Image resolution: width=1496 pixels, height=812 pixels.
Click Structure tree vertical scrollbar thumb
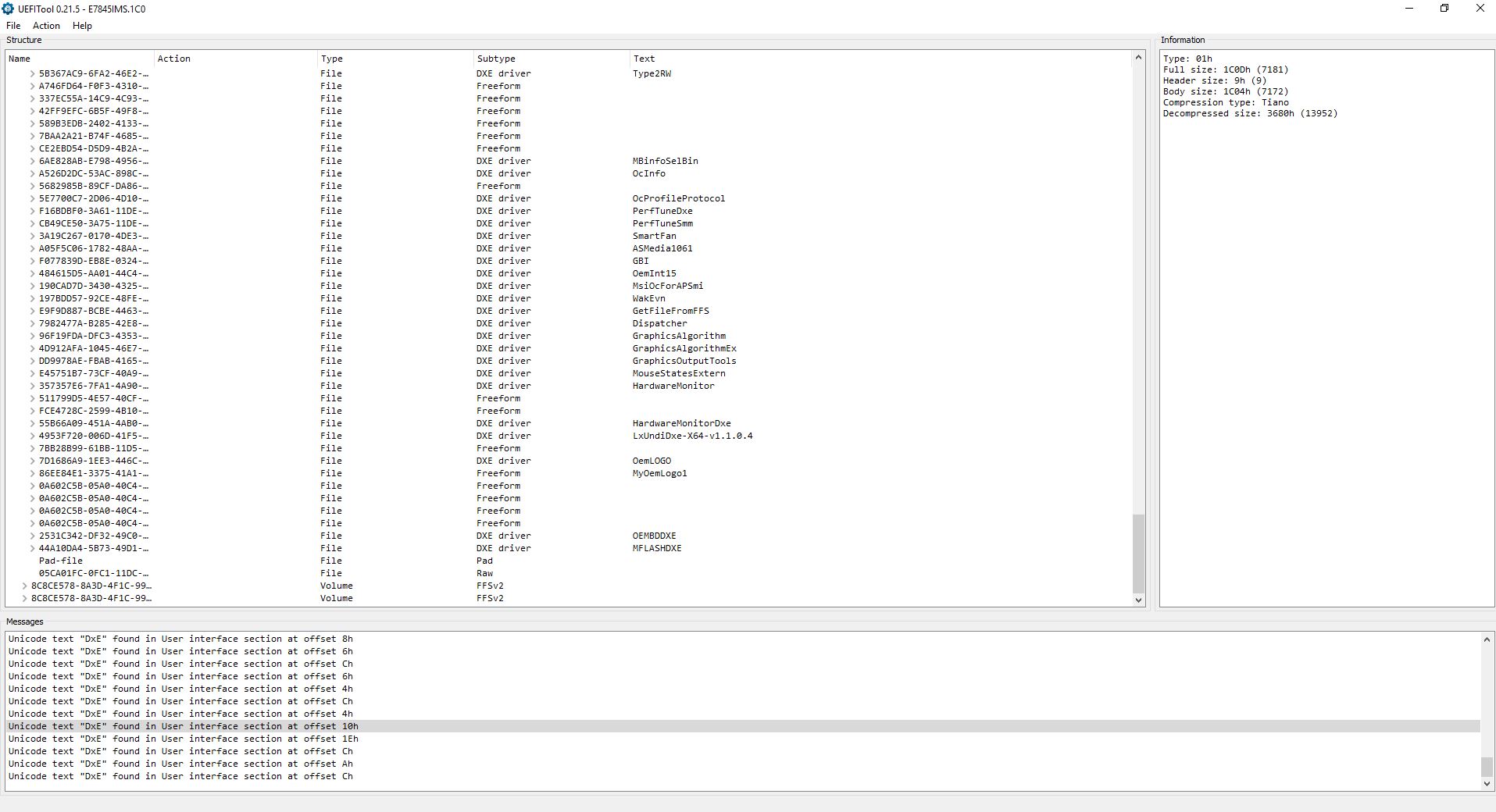coord(1138,554)
